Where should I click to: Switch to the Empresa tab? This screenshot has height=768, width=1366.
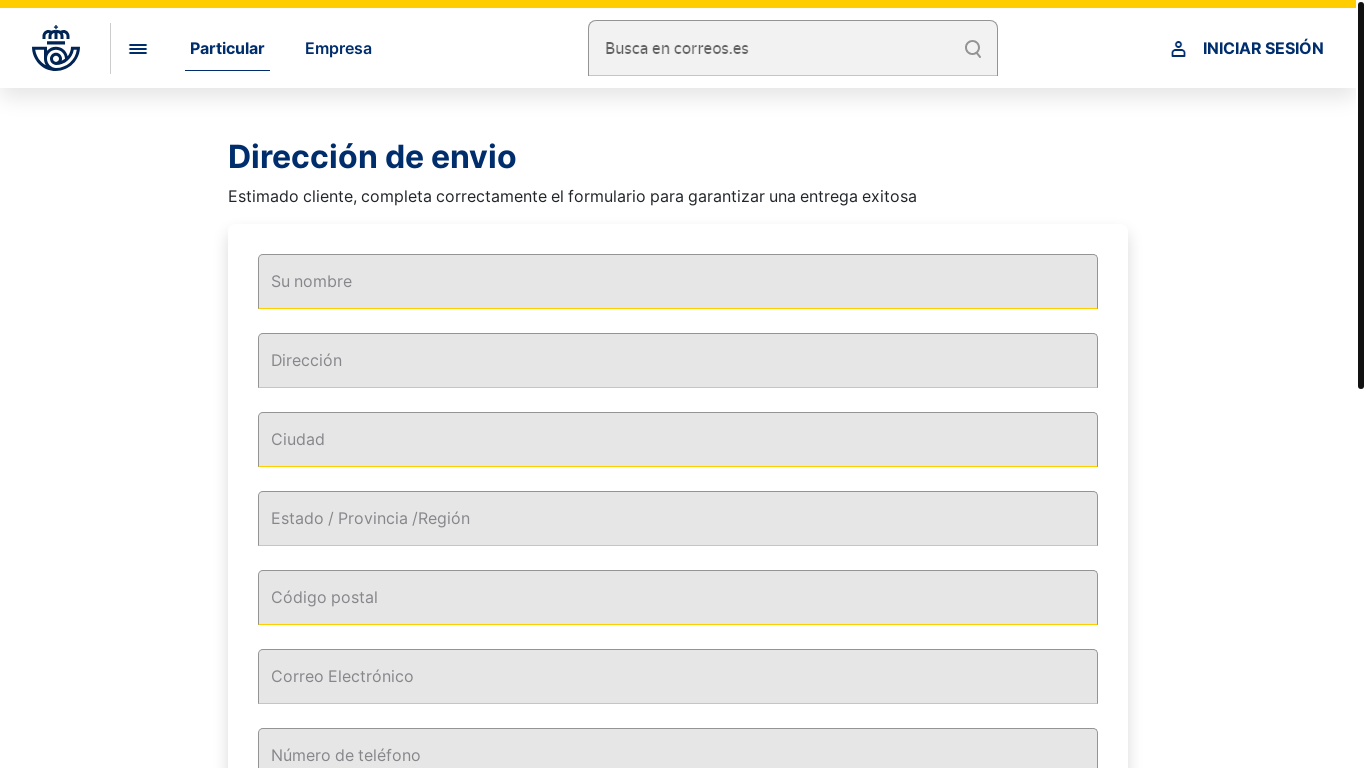[x=338, y=48]
